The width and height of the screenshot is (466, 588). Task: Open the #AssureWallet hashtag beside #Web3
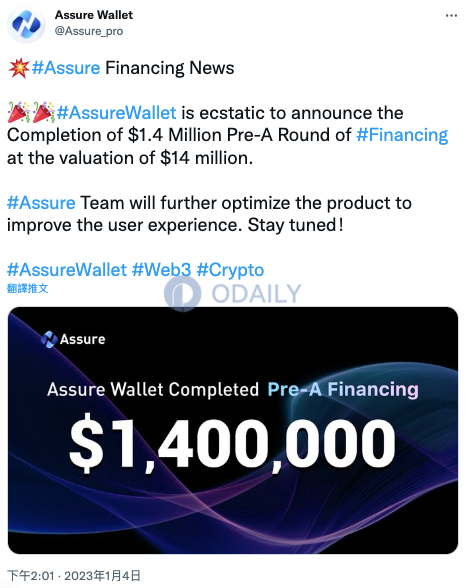pyautogui.click(x=67, y=270)
